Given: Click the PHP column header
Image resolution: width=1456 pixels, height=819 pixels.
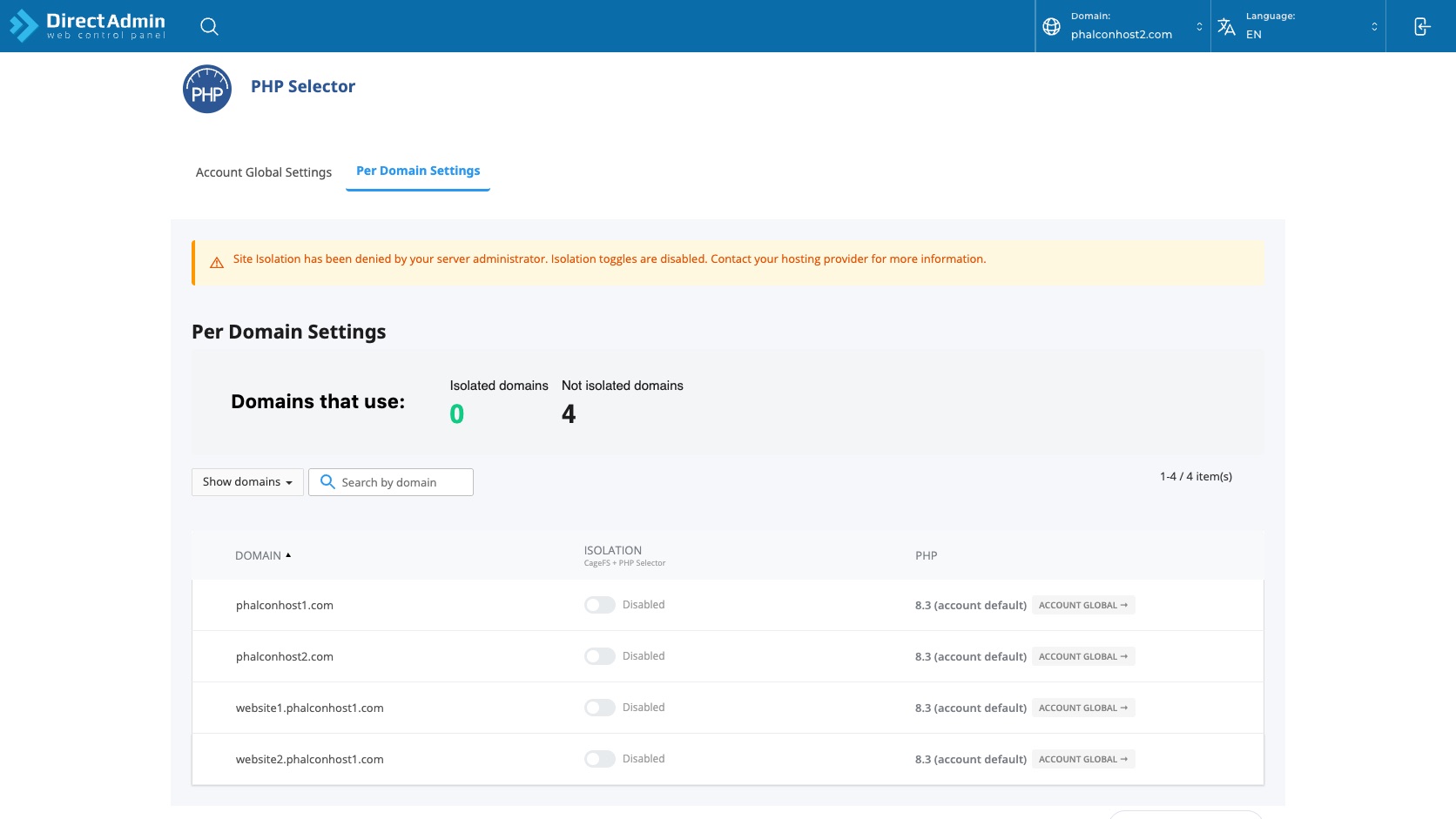Looking at the screenshot, I should [x=927, y=555].
